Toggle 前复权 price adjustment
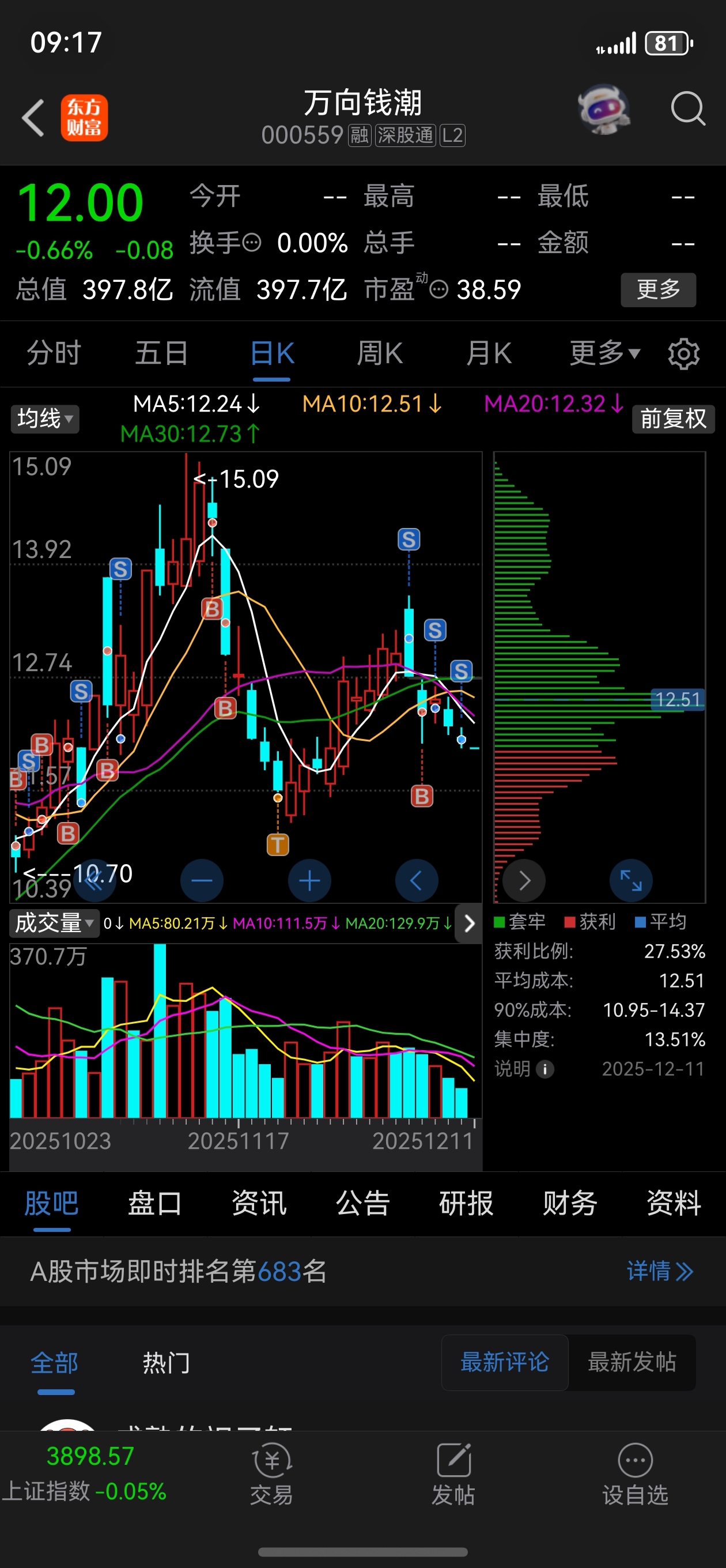This screenshot has height=1568, width=726. point(673,419)
